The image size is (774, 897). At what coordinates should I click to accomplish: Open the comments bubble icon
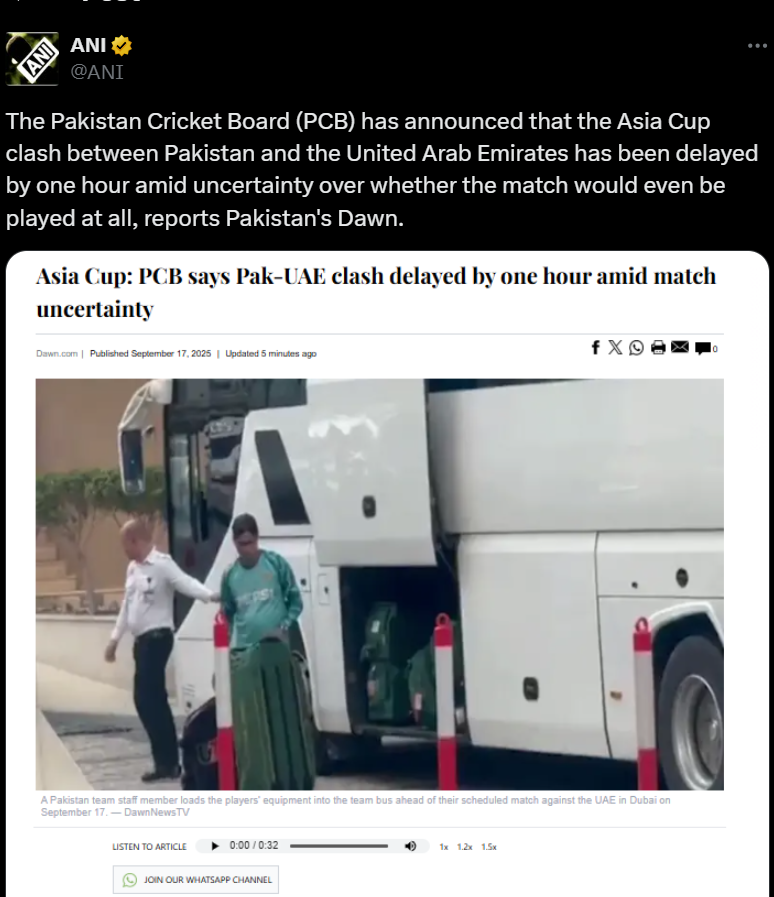coord(703,348)
